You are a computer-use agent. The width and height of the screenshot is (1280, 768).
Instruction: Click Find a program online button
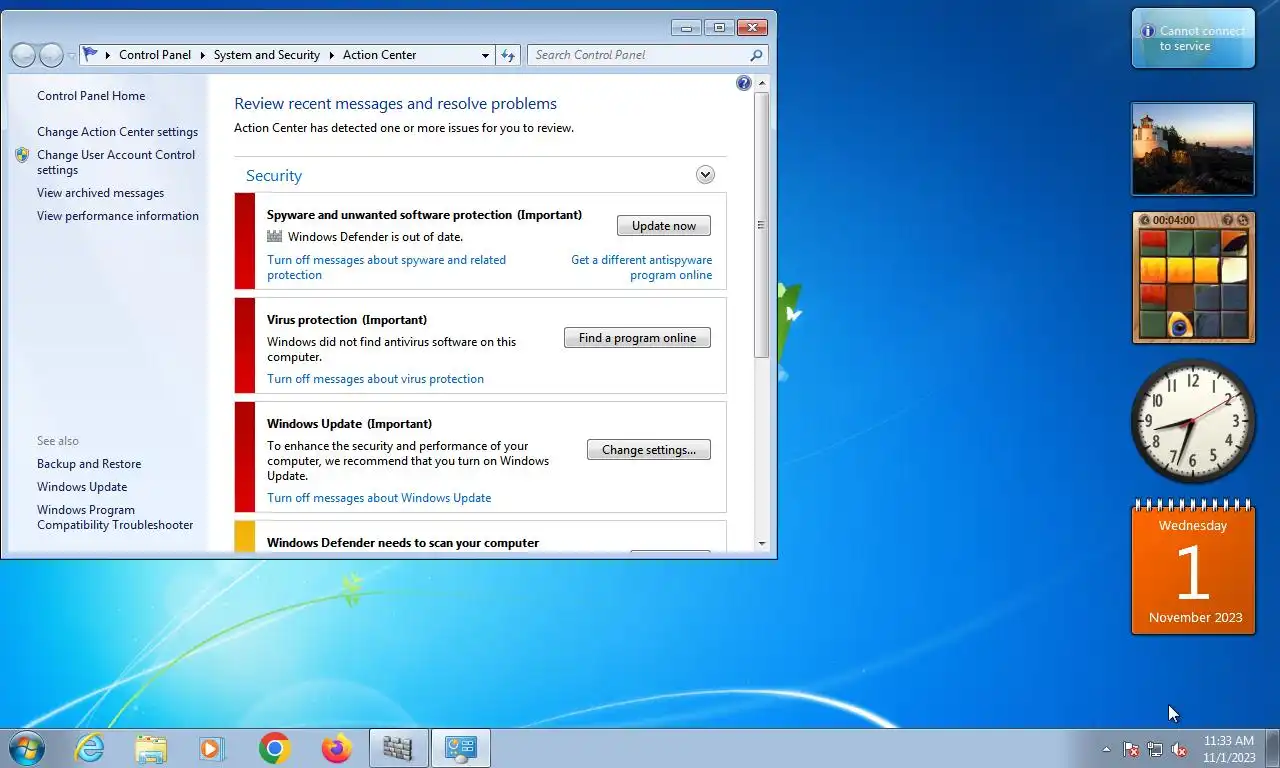click(x=637, y=338)
